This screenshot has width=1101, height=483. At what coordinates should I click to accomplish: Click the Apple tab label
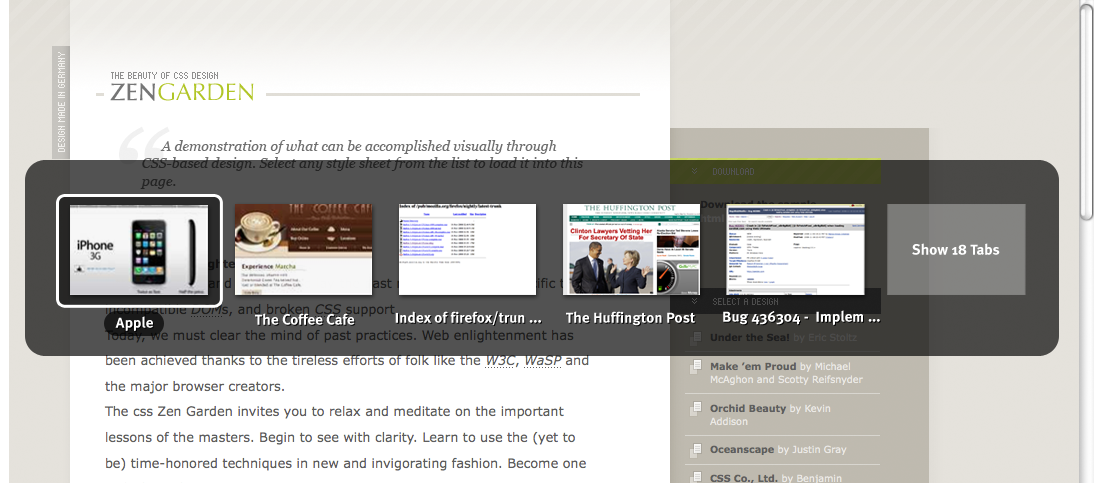(134, 323)
